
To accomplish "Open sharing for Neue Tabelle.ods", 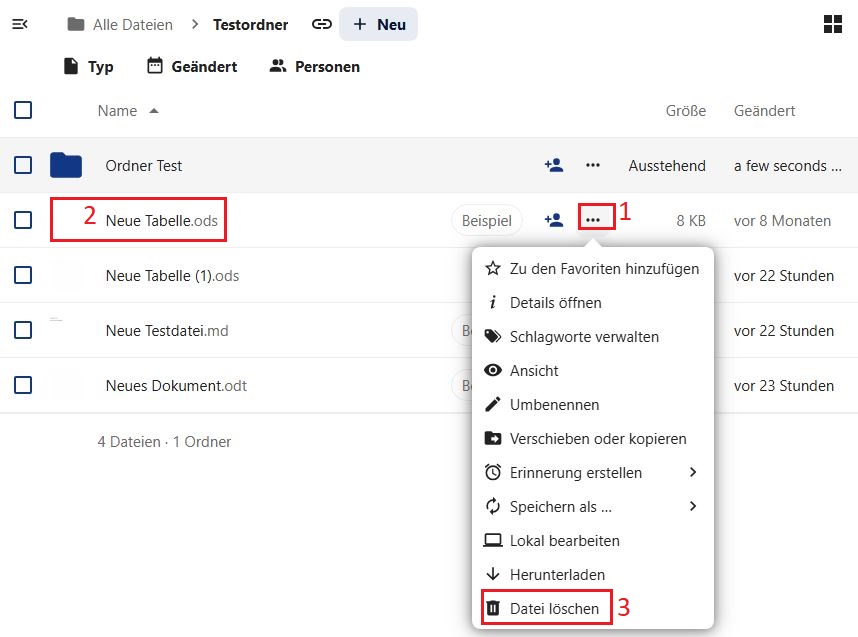I will 553,221.
